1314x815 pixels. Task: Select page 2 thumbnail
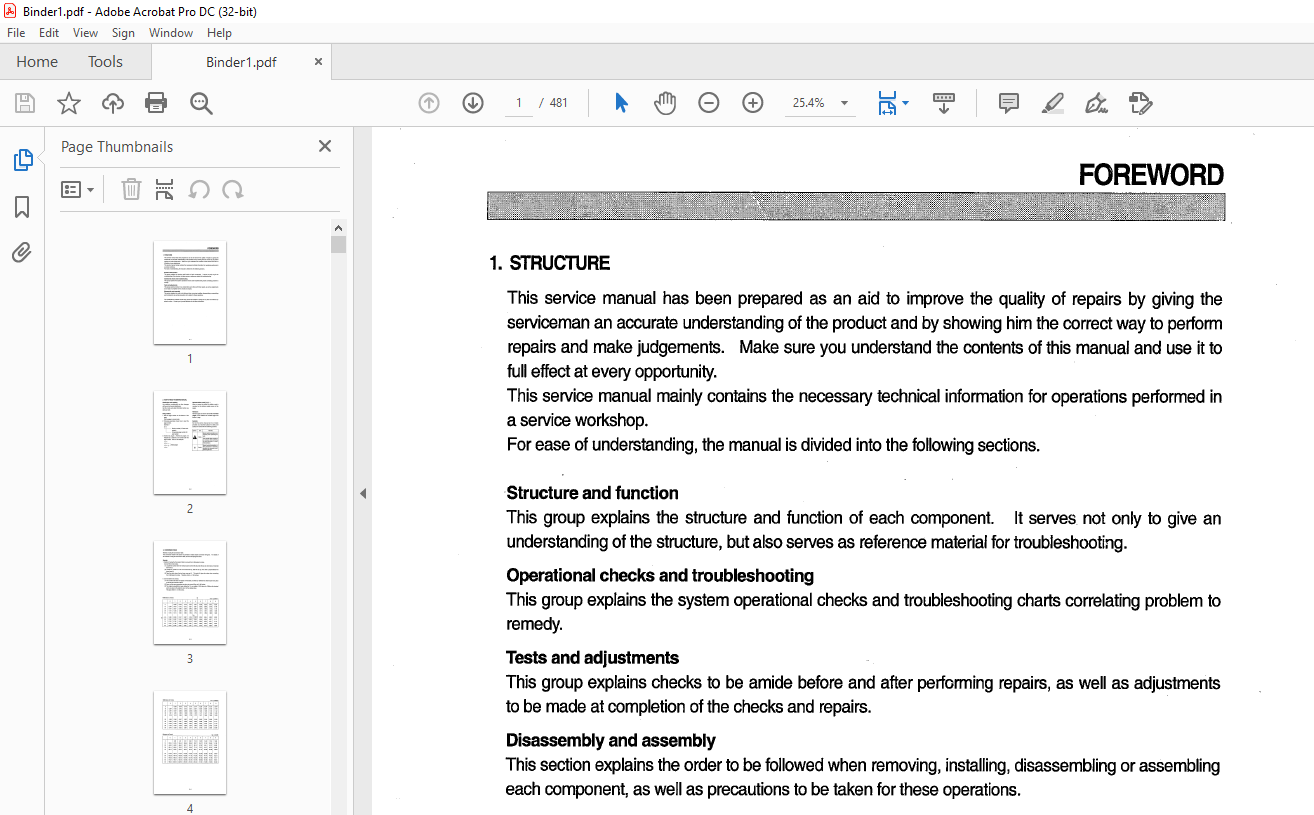[190, 442]
